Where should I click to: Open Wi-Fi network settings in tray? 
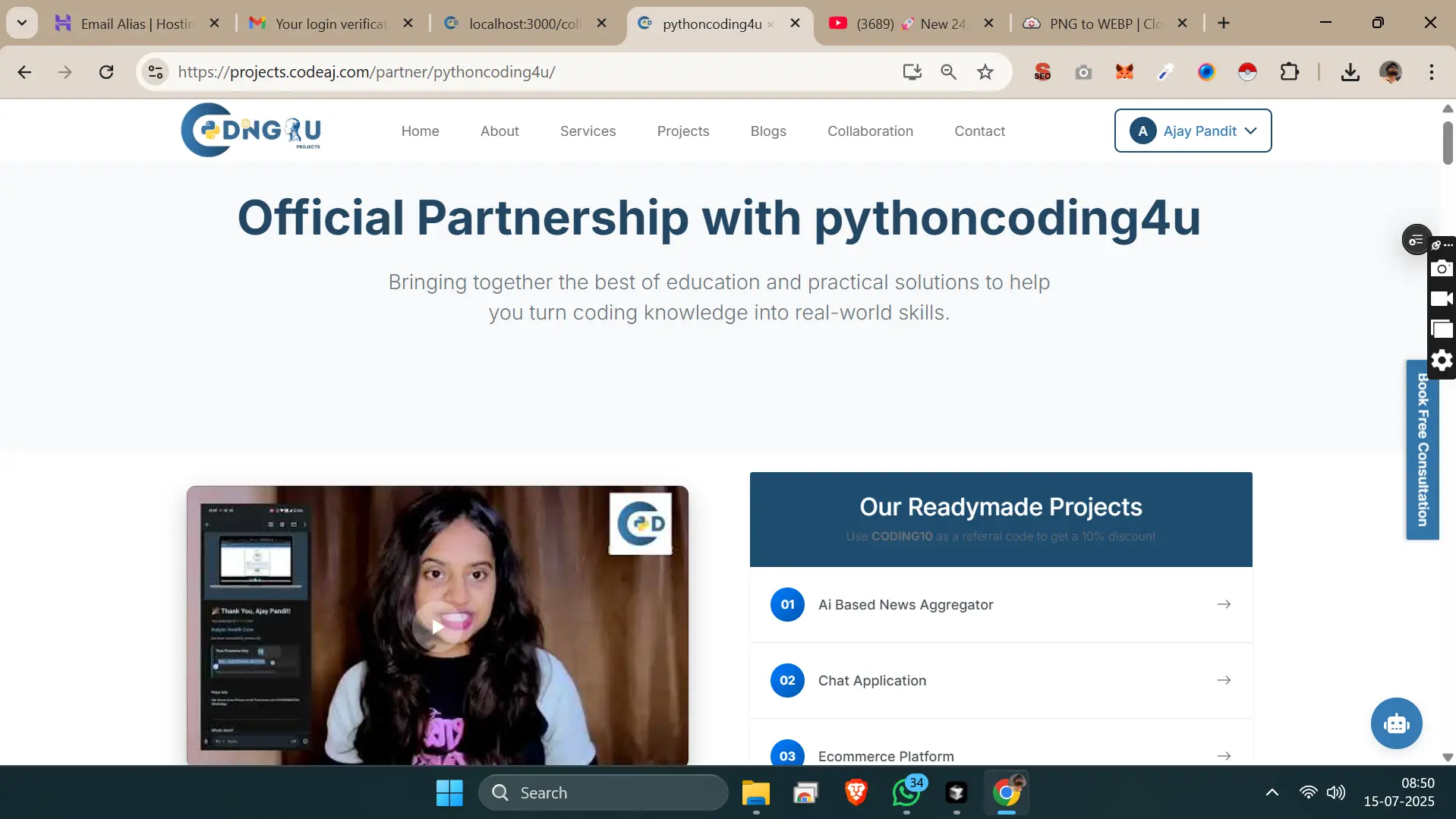coord(1308,792)
